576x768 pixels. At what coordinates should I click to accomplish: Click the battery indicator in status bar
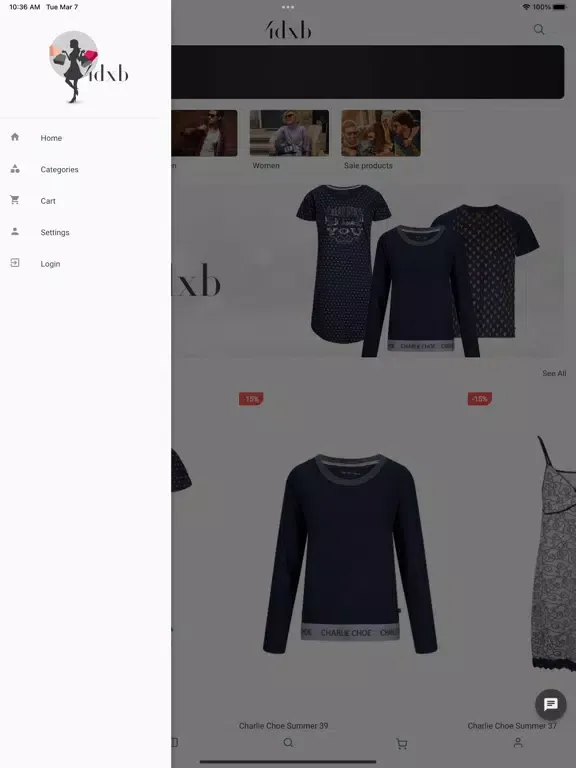560,7
